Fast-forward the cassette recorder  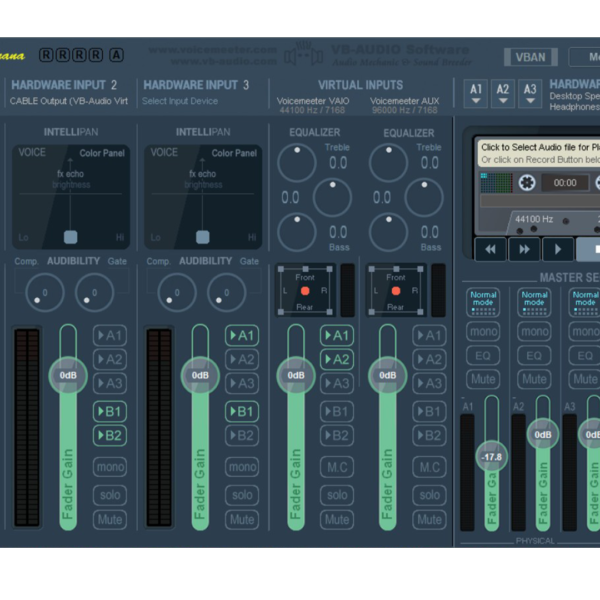tap(524, 249)
